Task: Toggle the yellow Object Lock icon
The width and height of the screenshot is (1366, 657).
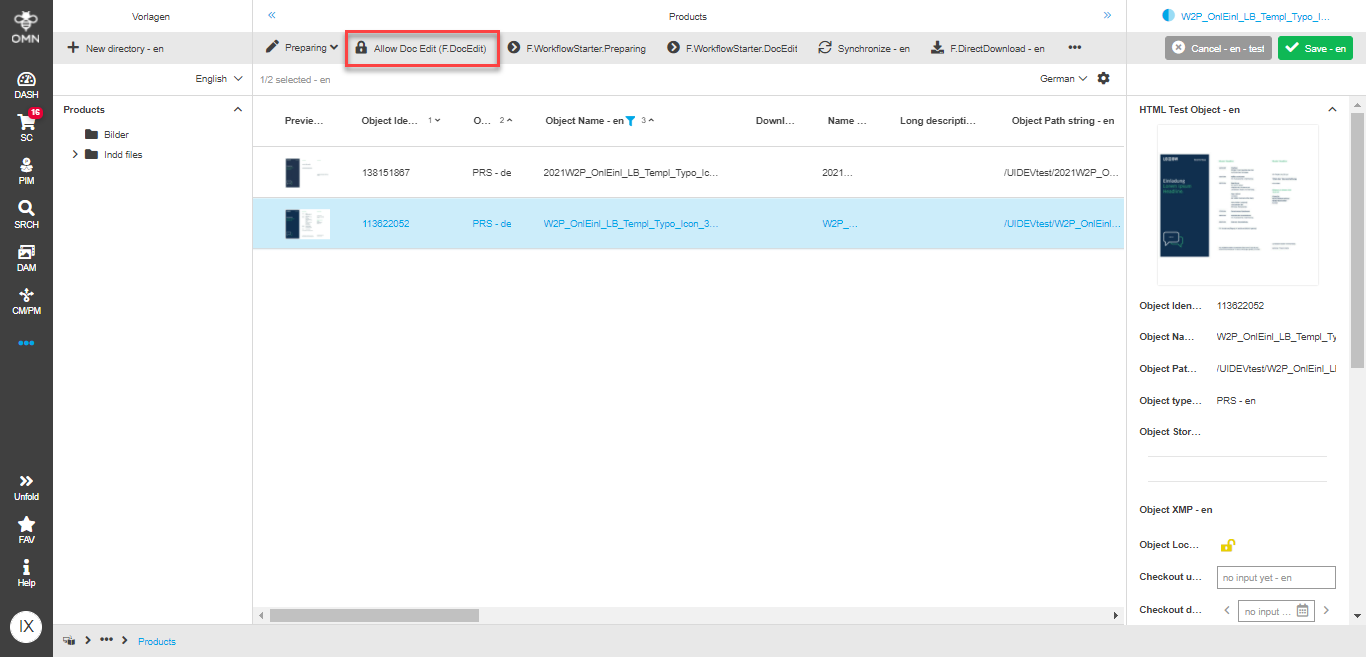Action: point(1227,545)
